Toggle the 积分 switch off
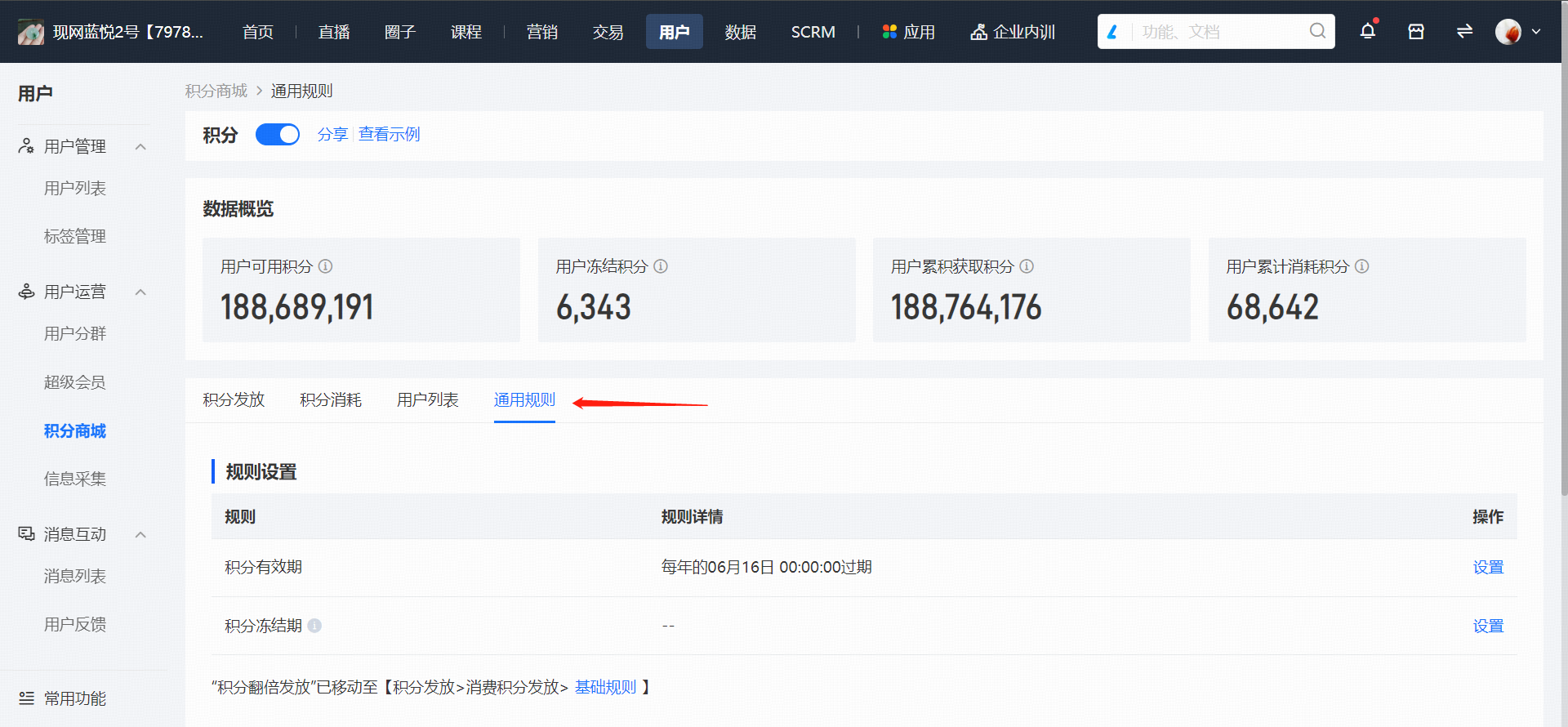Viewport: 1568px width, 727px height. point(278,135)
